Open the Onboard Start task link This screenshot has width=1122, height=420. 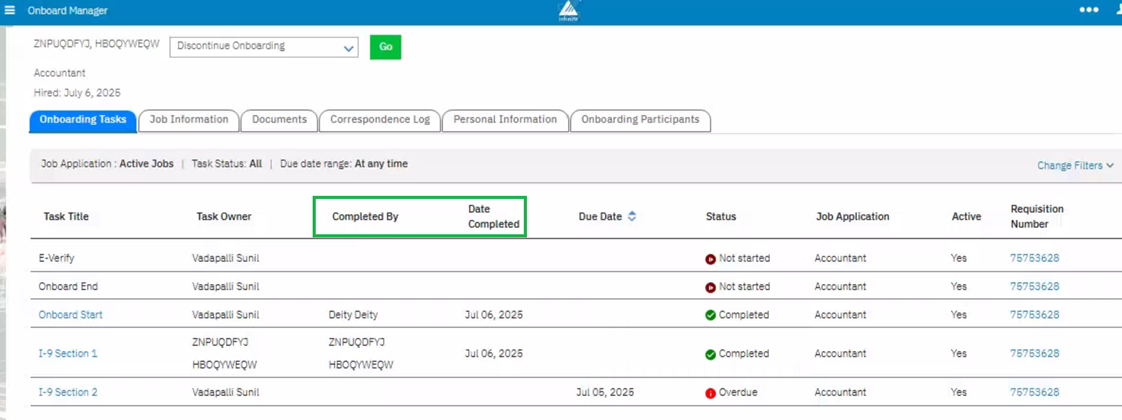(x=70, y=315)
